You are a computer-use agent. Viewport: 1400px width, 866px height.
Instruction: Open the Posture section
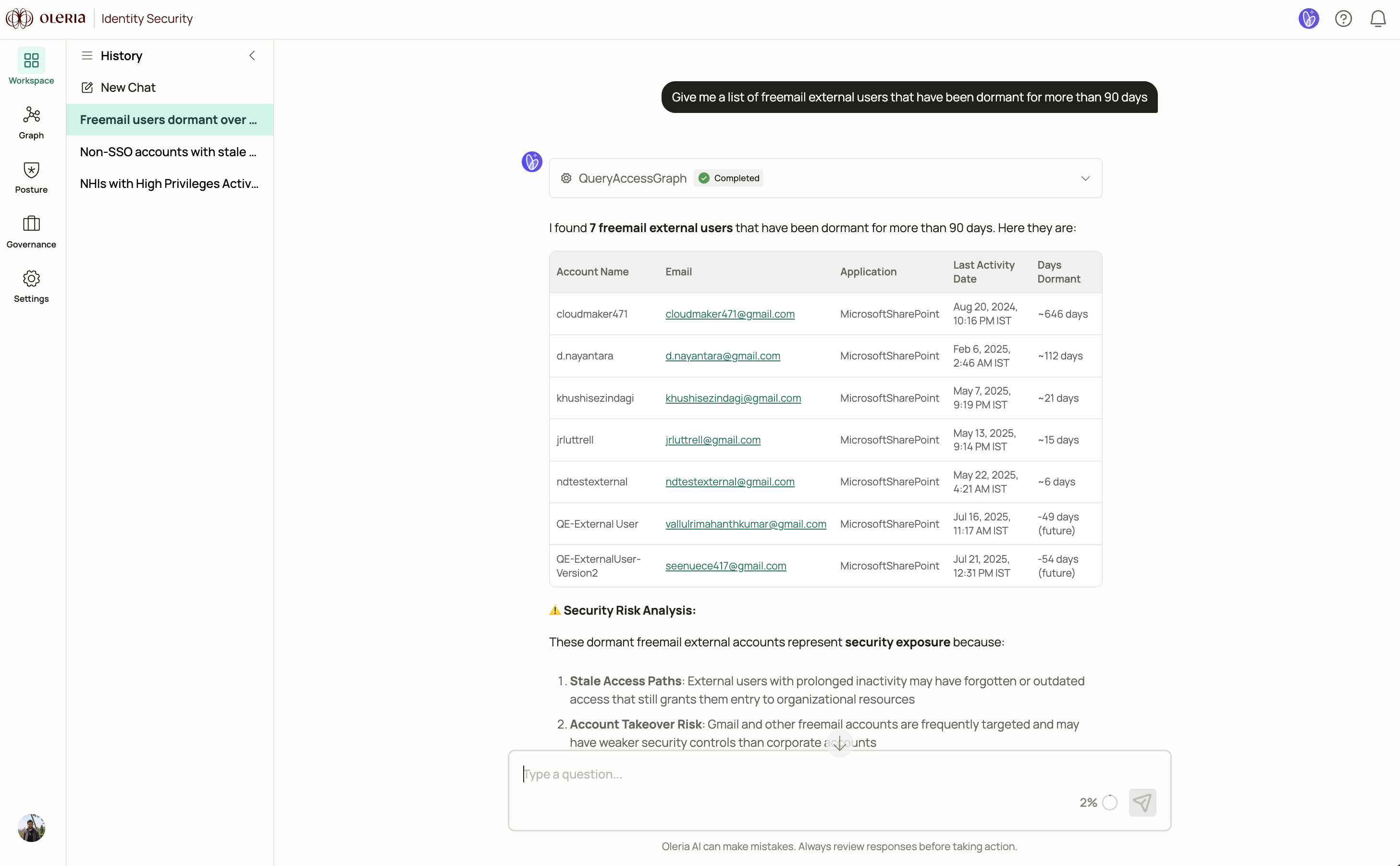click(31, 177)
